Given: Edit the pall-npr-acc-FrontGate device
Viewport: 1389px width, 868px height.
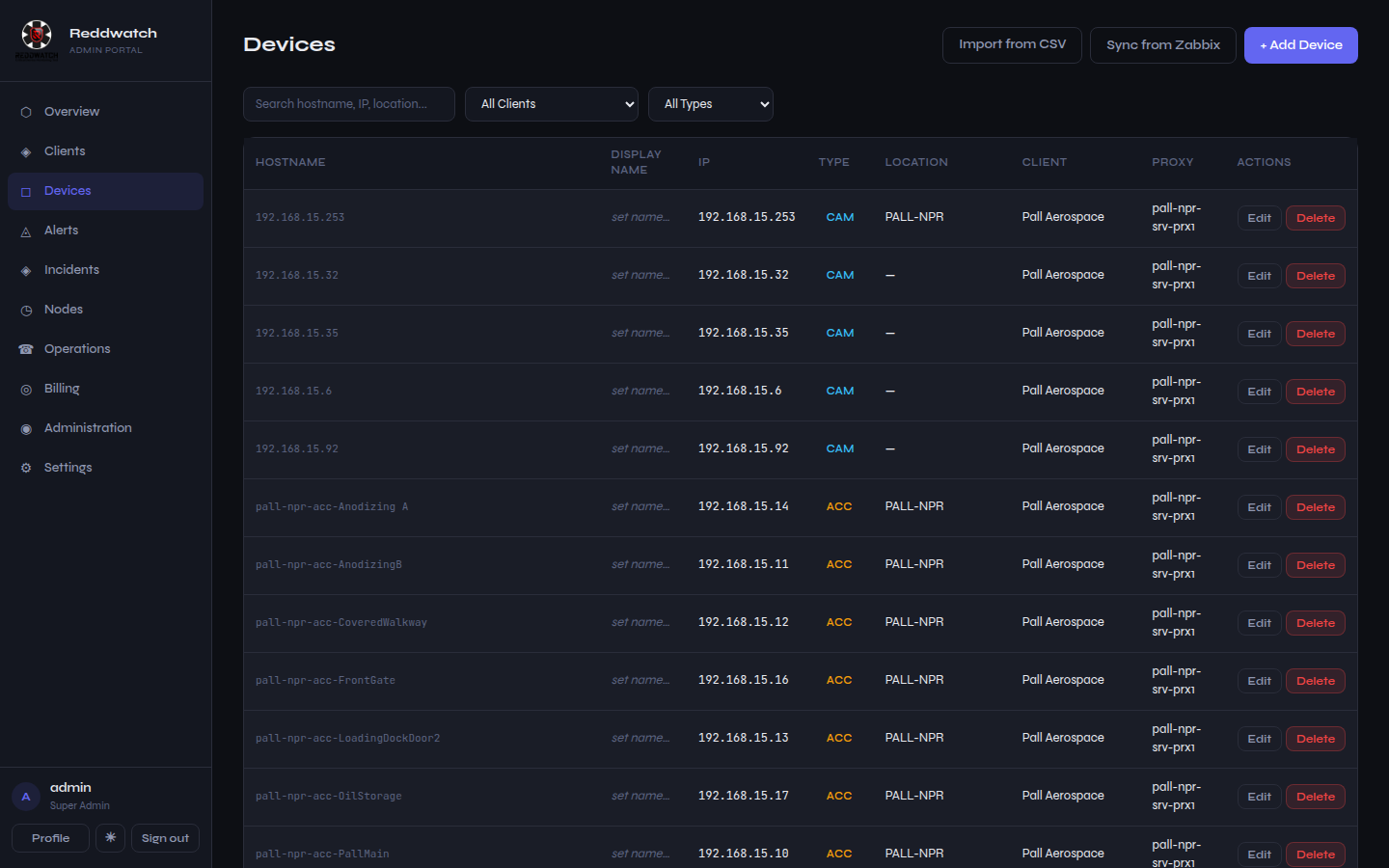Looking at the screenshot, I should pyautogui.click(x=1259, y=681).
